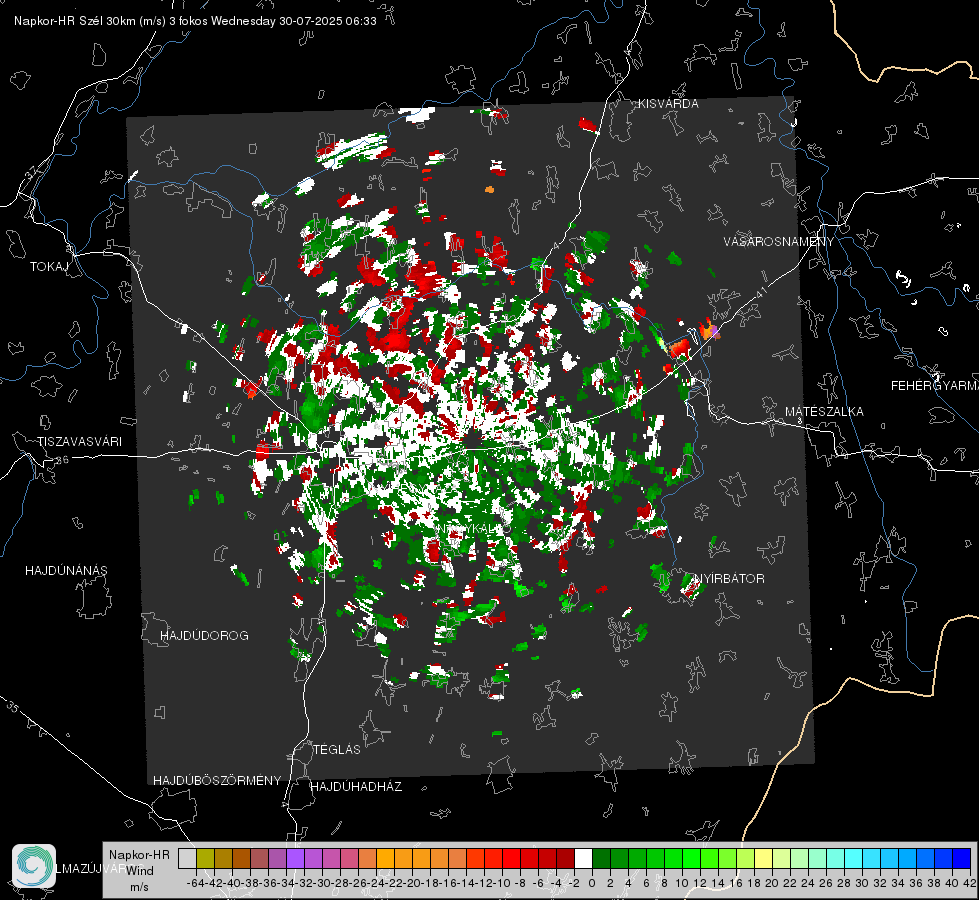Screen dimensions: 979x900
Task: Click the road number 35 label
Action: 13,706
